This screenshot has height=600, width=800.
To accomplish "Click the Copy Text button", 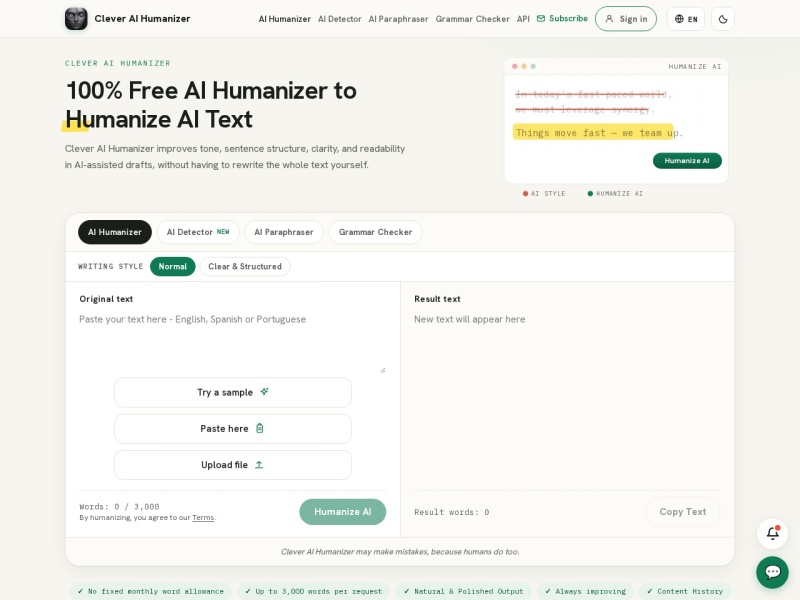I will tap(683, 512).
